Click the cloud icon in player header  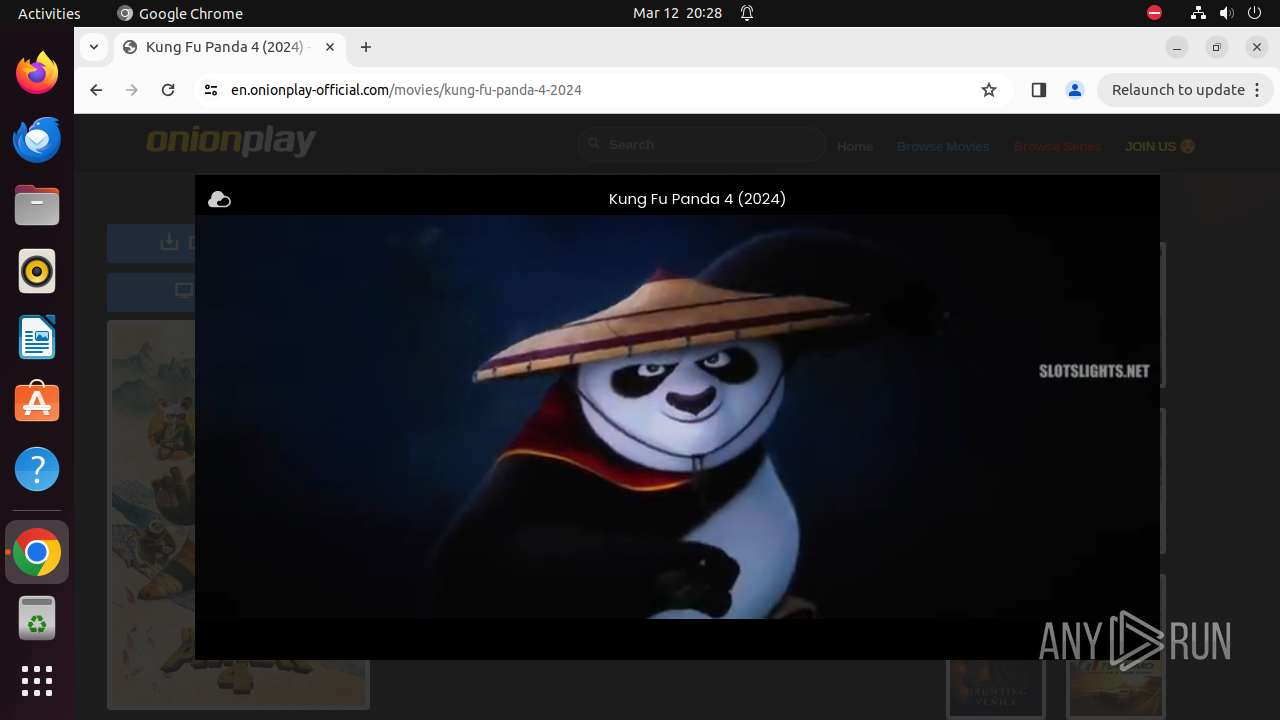pyautogui.click(x=219, y=200)
